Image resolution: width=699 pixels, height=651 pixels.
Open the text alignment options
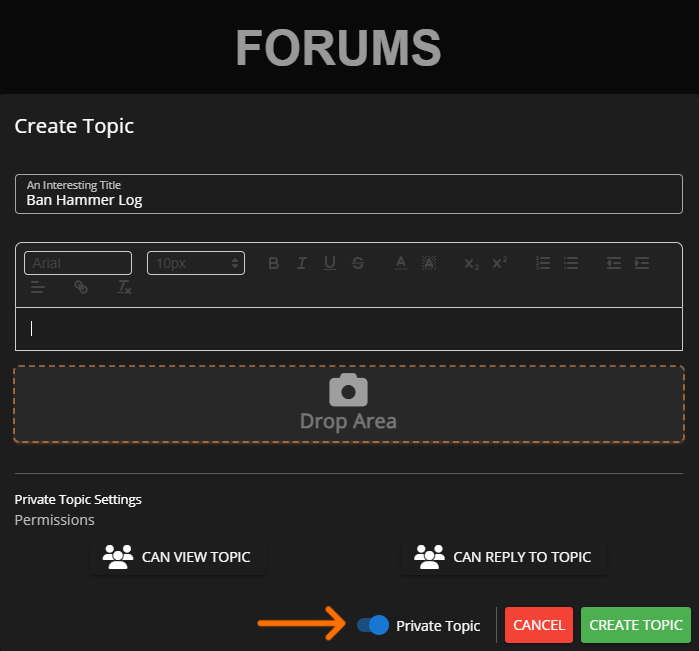(38, 287)
